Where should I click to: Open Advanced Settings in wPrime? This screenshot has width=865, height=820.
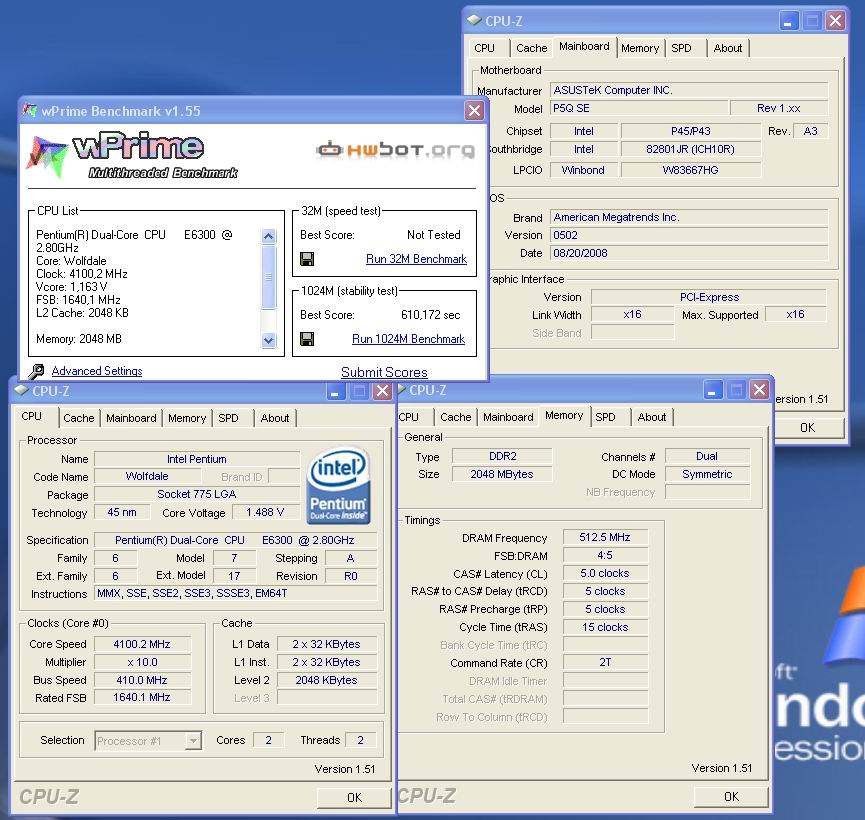click(x=97, y=371)
